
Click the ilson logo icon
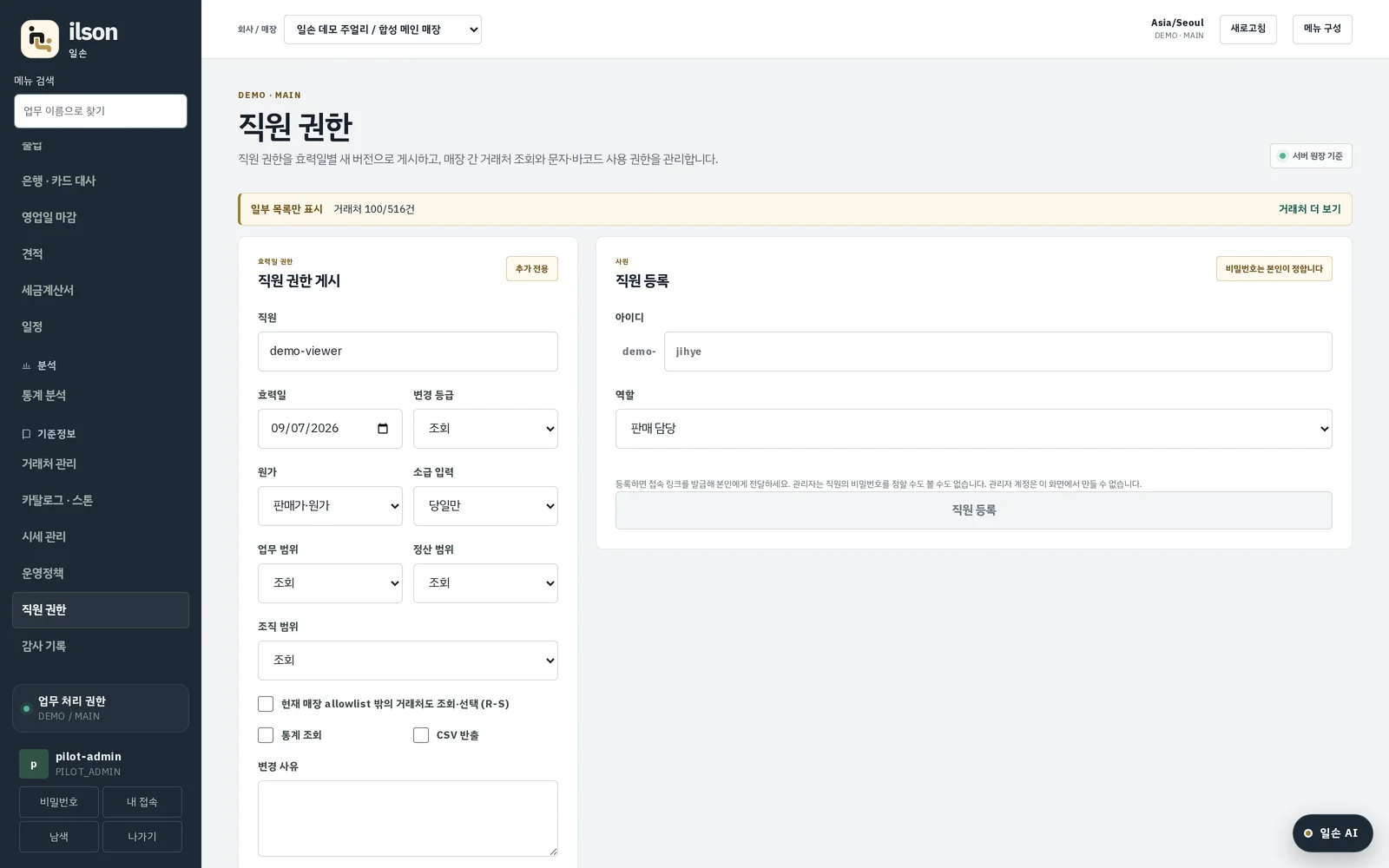(40, 39)
